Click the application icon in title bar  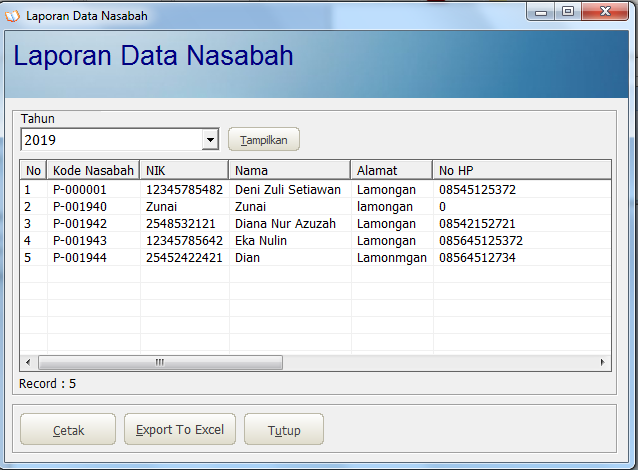(x=12, y=16)
